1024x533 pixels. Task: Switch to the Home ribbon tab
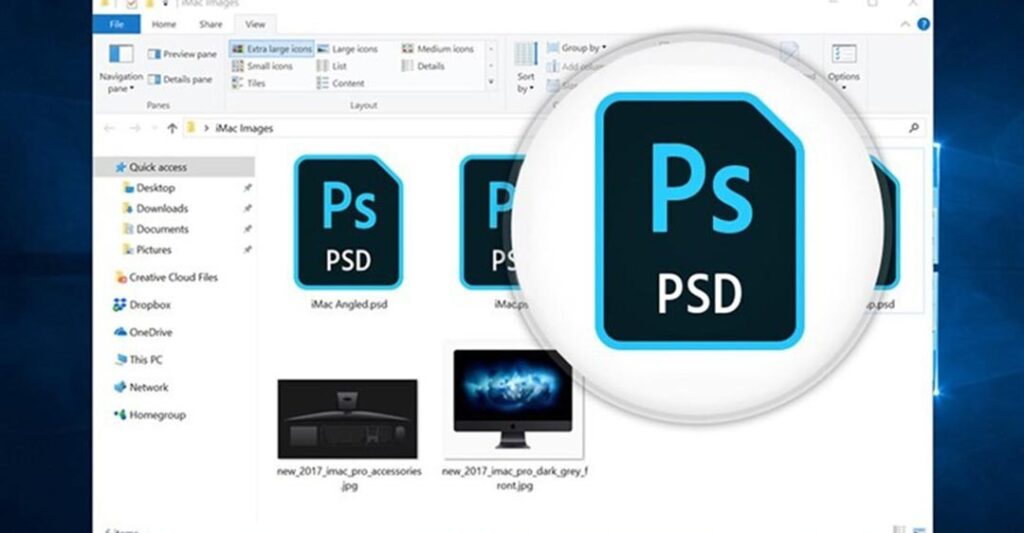point(164,24)
